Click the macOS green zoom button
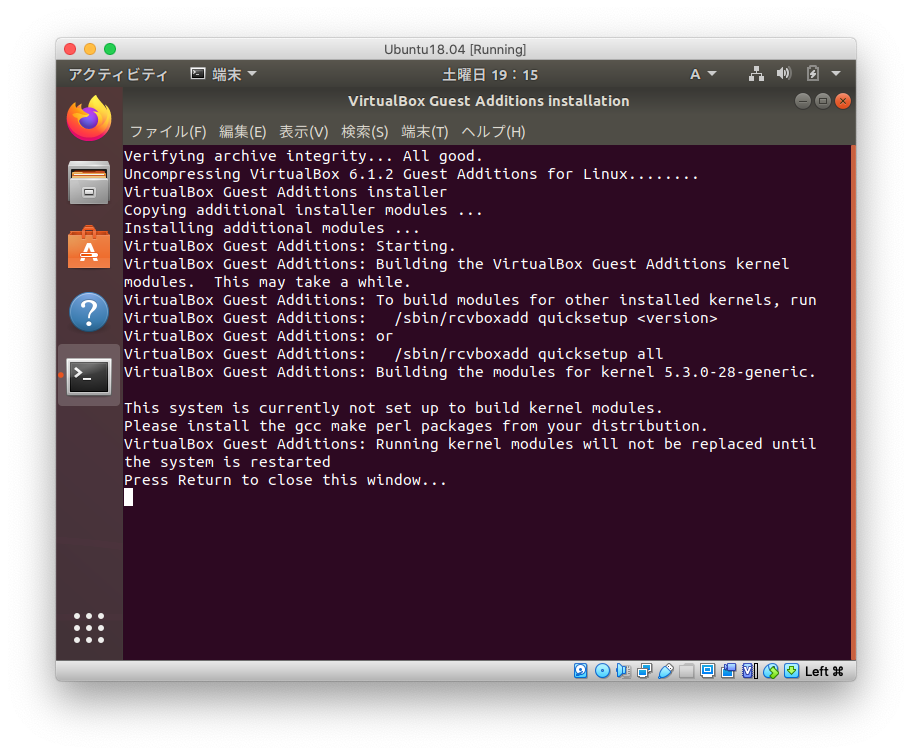 click(x=110, y=49)
